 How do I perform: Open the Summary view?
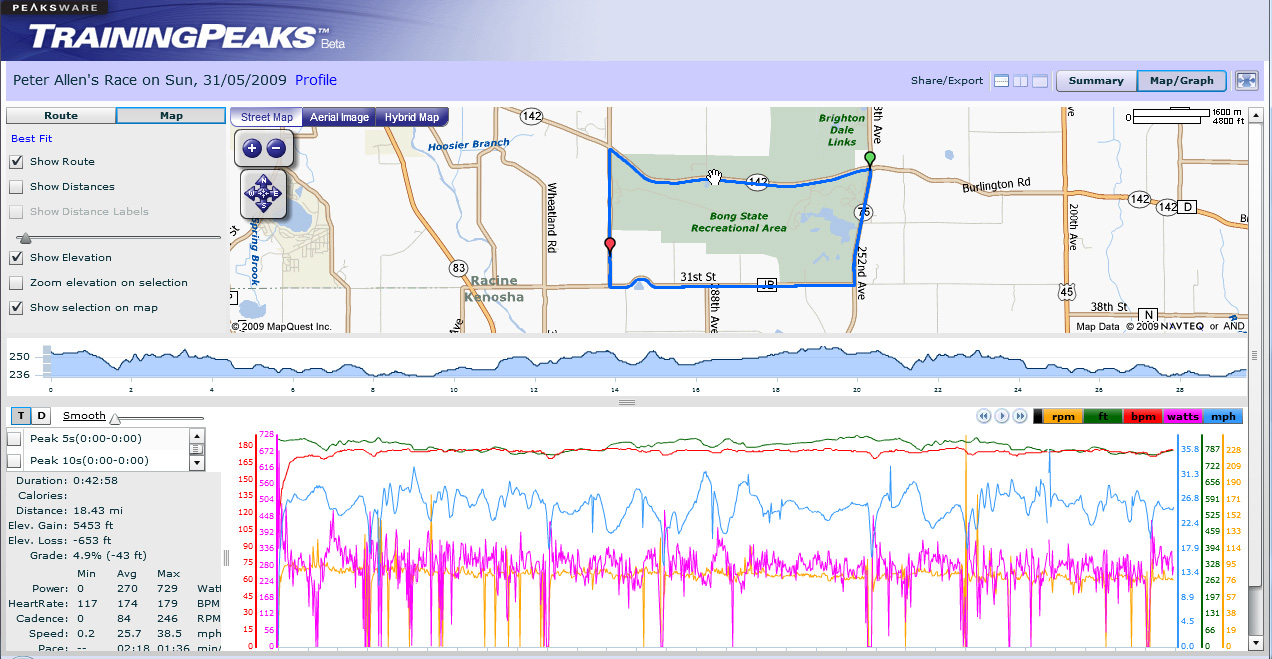1096,81
